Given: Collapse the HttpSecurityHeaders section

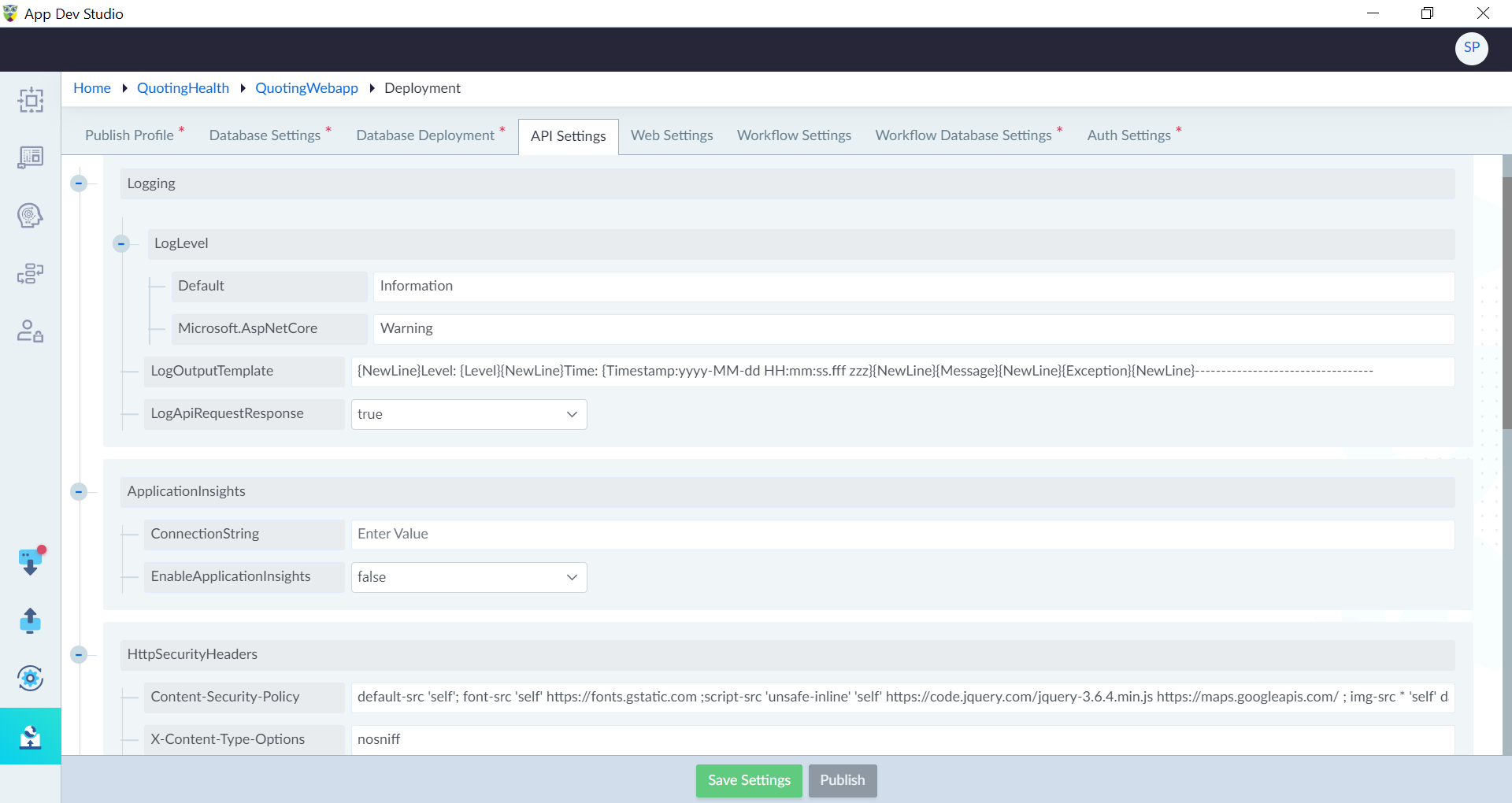Looking at the screenshot, I should pos(79,655).
